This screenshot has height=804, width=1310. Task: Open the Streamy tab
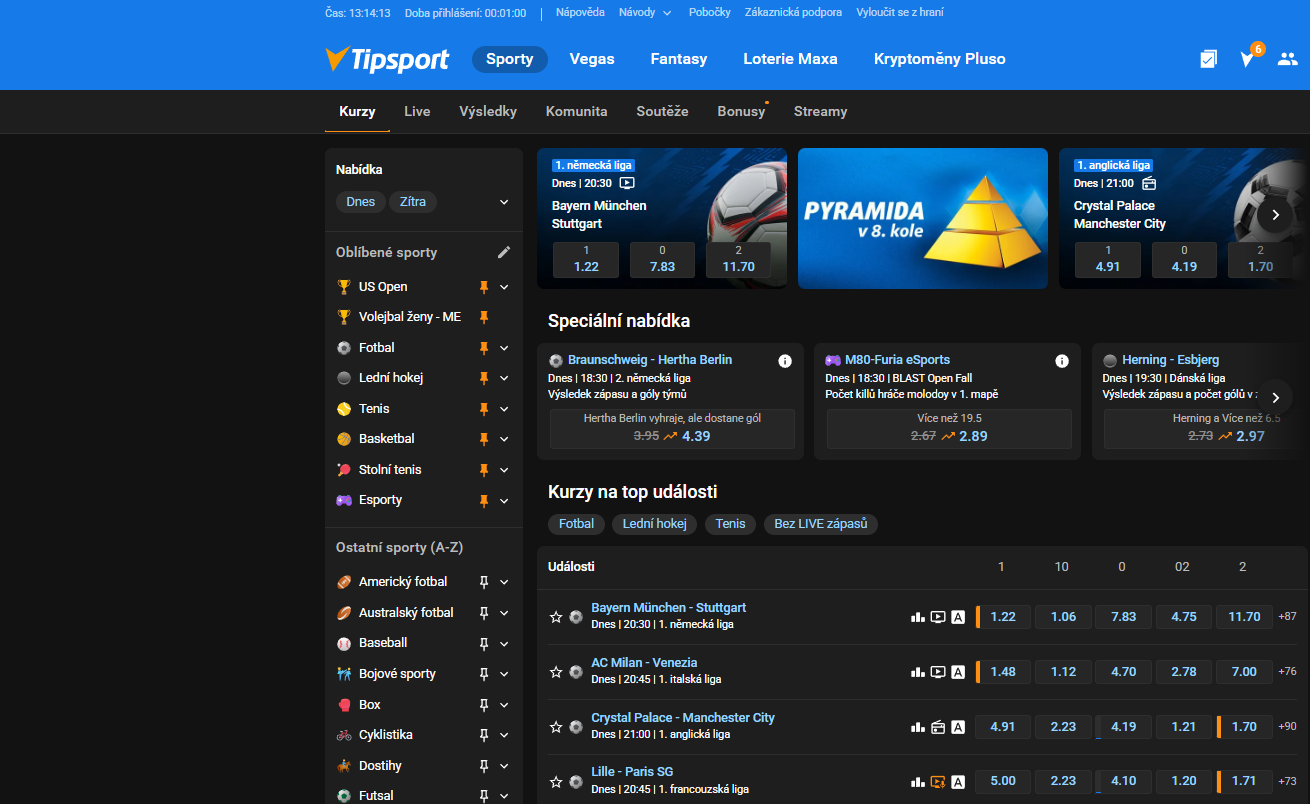(820, 111)
